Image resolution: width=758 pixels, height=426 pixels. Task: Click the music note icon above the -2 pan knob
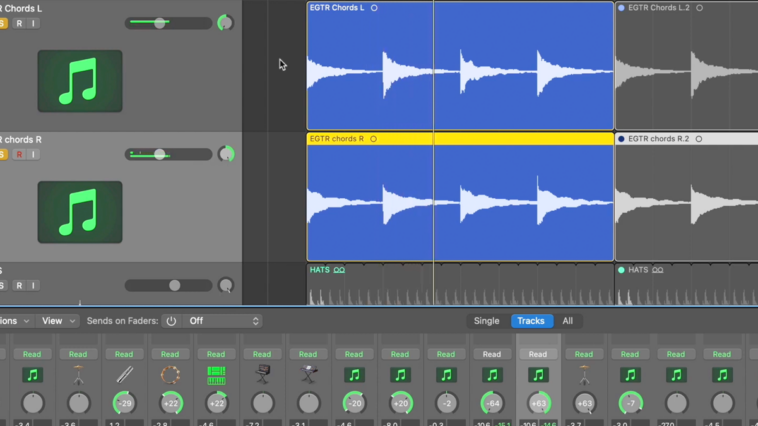point(446,375)
